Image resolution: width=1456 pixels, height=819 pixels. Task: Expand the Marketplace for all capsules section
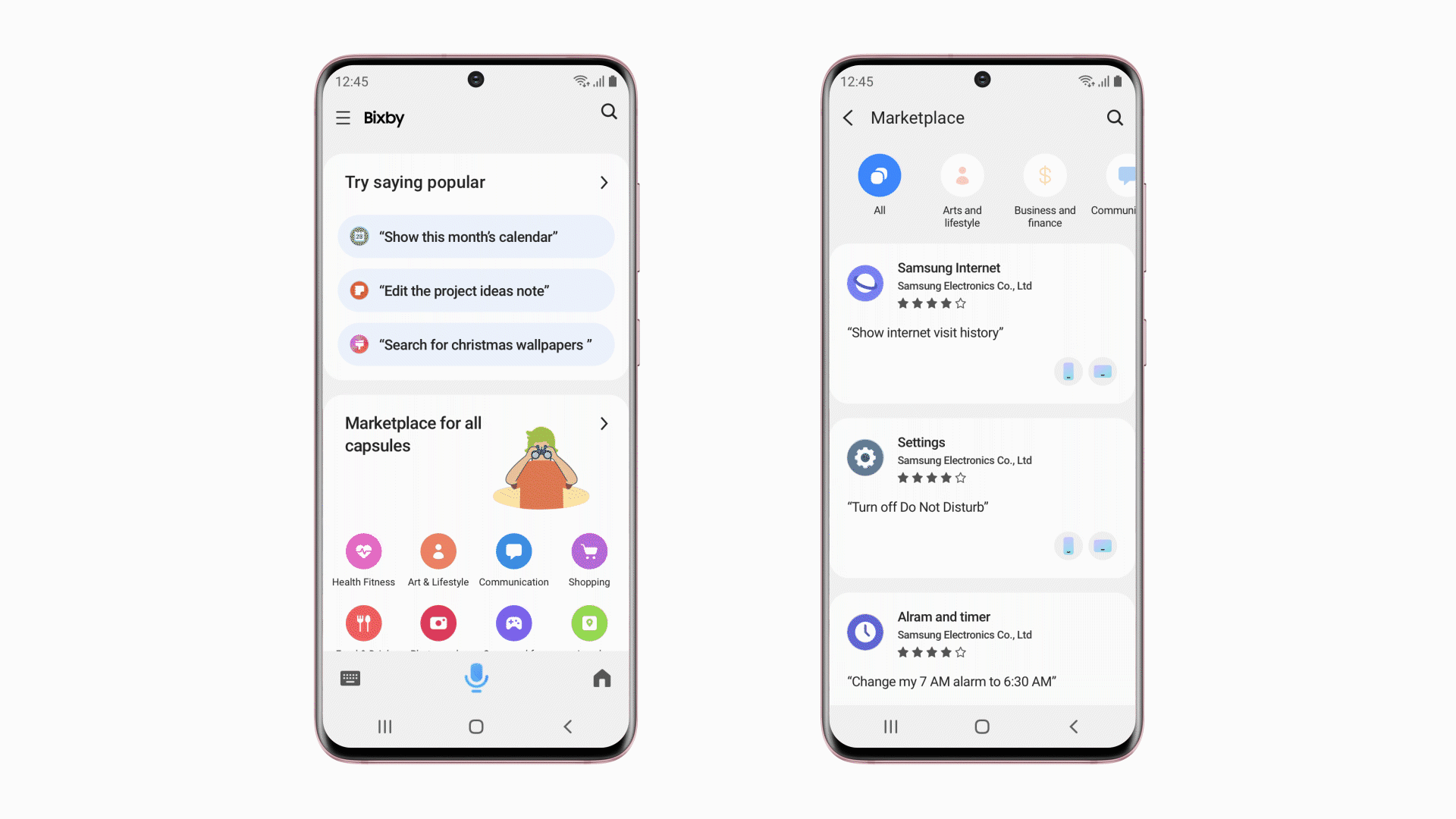pyautogui.click(x=604, y=423)
